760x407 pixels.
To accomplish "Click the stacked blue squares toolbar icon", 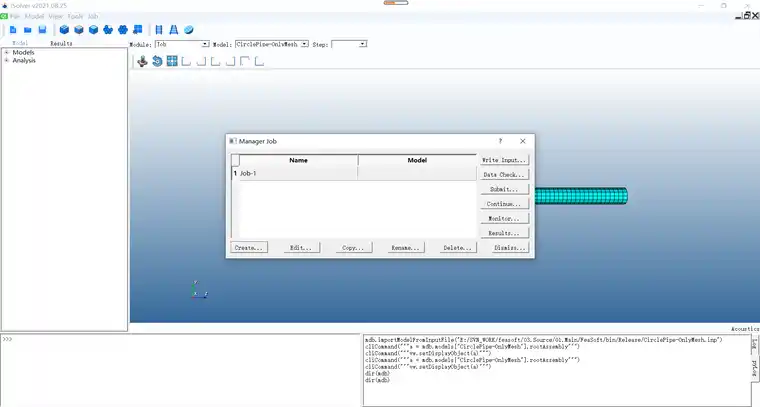I will (x=138, y=30).
